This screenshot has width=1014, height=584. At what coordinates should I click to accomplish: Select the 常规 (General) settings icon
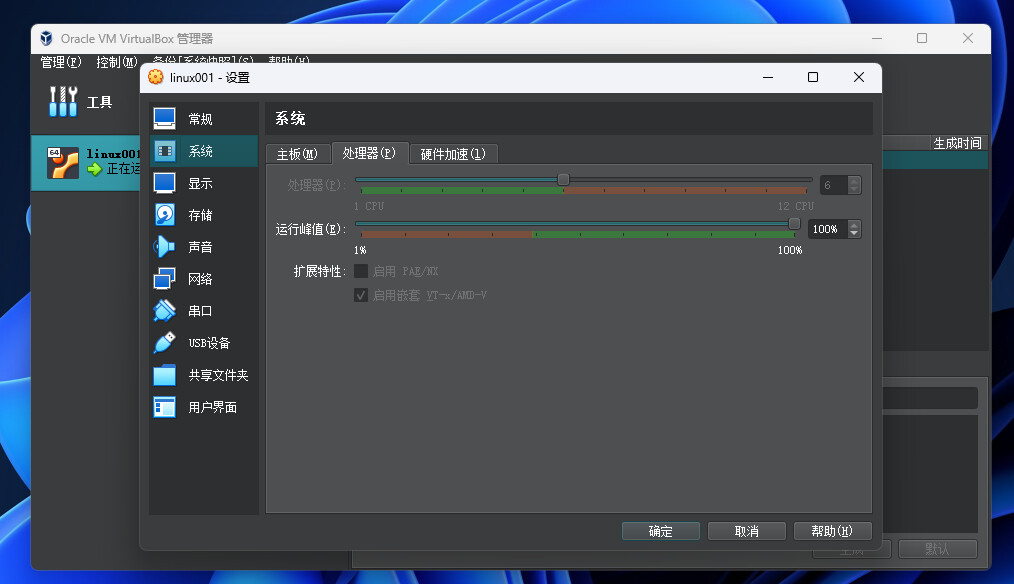pyautogui.click(x=165, y=119)
